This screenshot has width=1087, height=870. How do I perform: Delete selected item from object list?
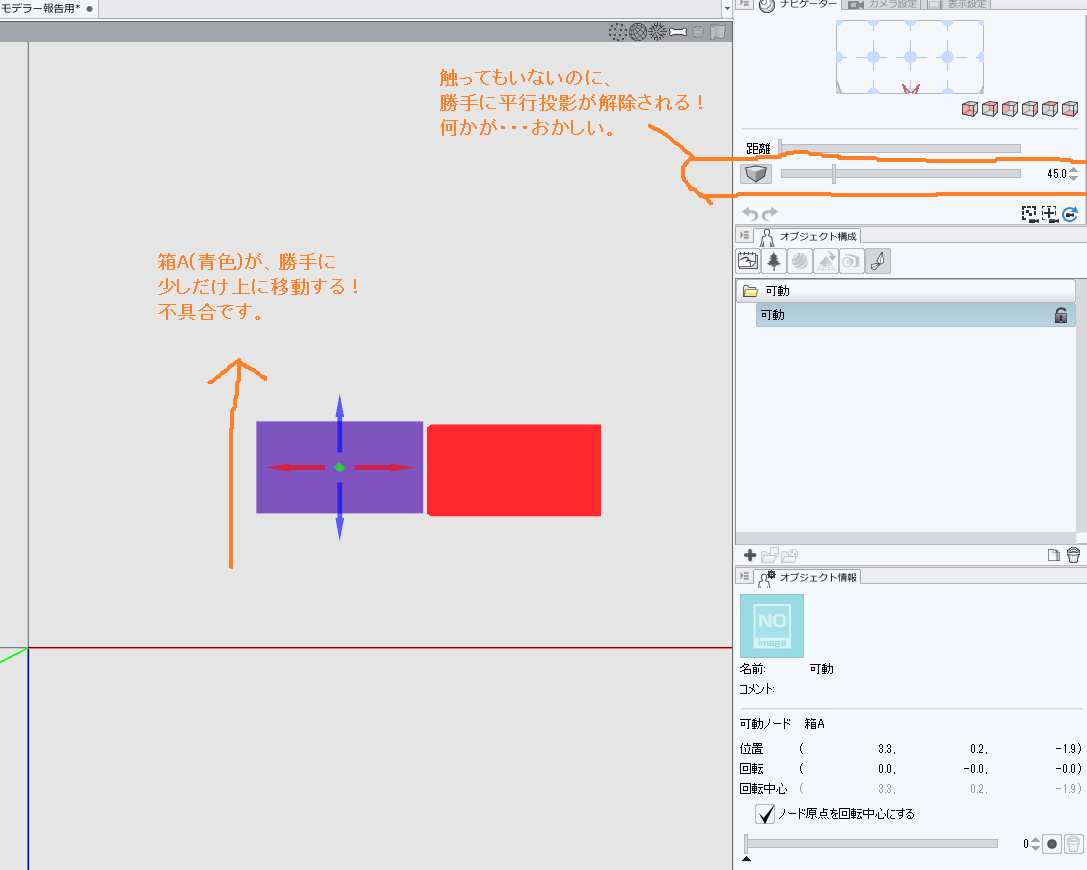[1073, 555]
